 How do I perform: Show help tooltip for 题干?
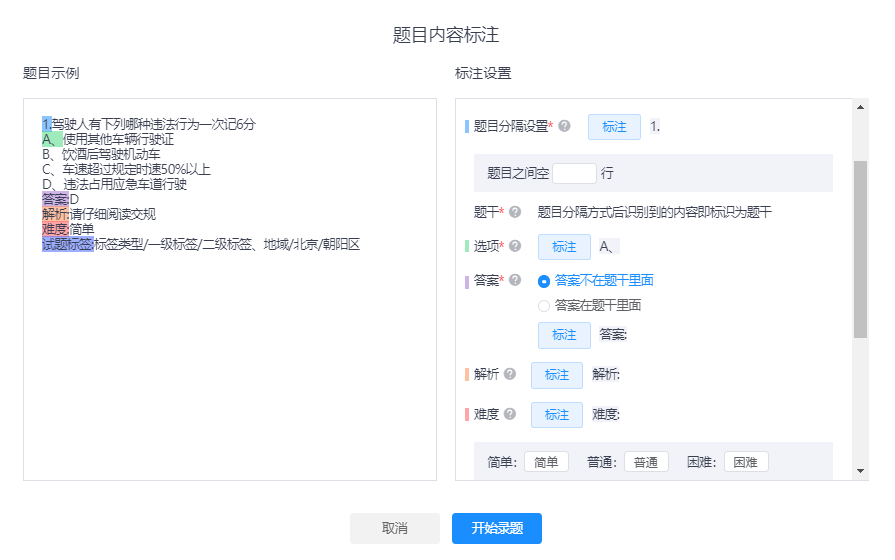coord(515,212)
